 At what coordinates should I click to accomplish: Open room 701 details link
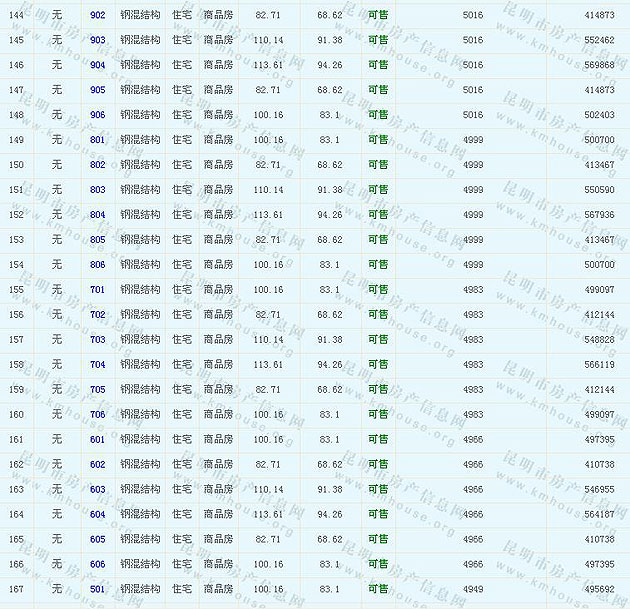click(97, 290)
